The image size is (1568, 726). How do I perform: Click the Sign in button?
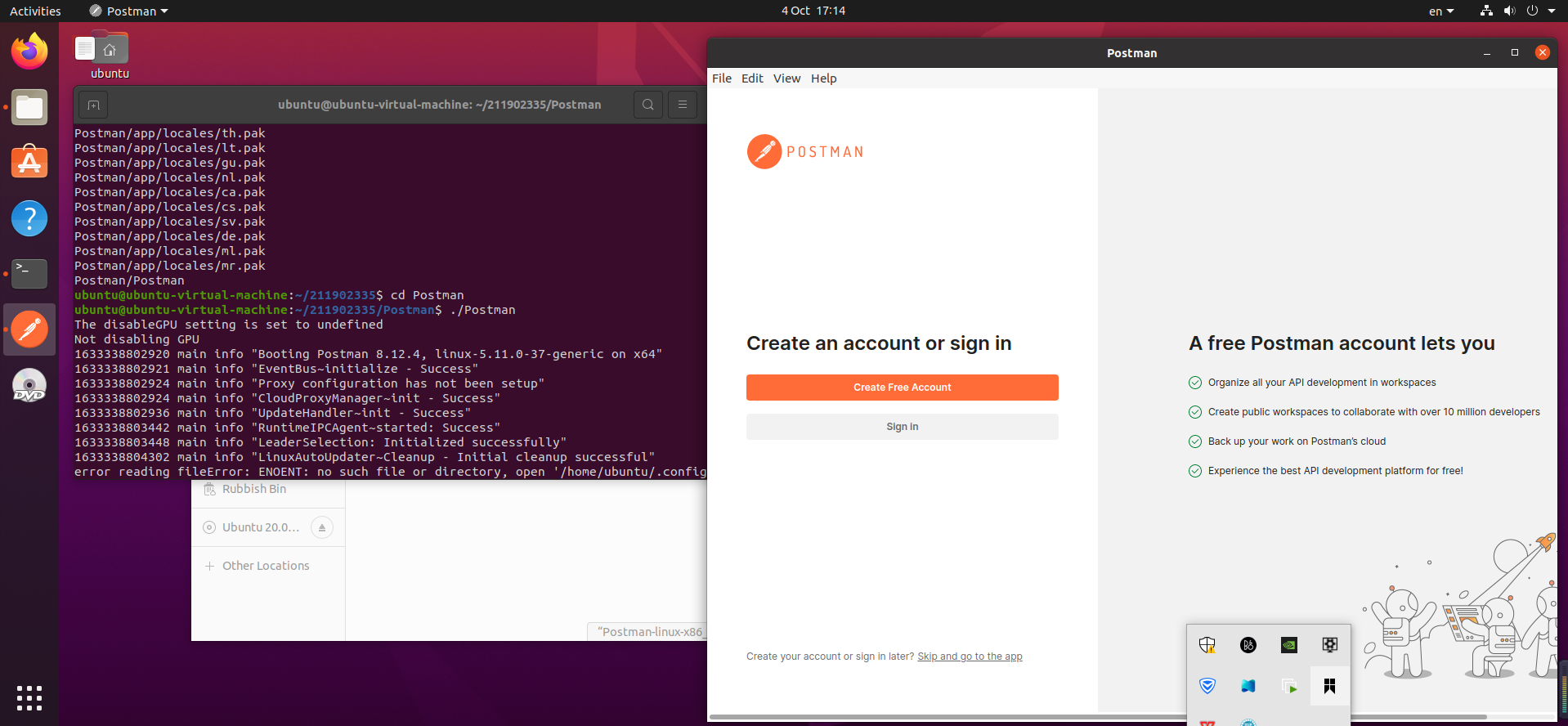pos(903,427)
